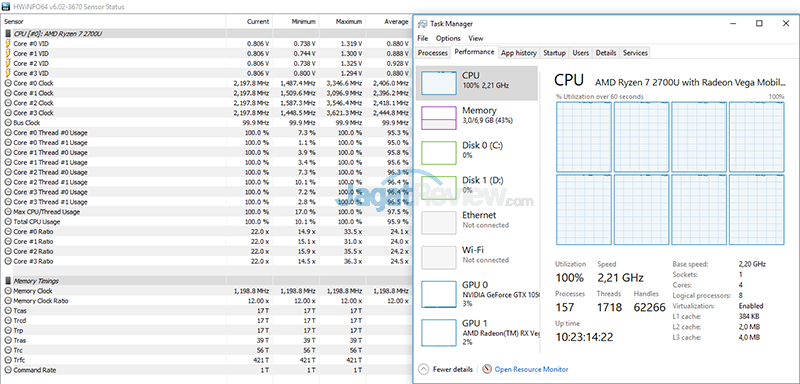800x384 pixels.
Task: Maximize the Task Manager window
Action: click(759, 23)
